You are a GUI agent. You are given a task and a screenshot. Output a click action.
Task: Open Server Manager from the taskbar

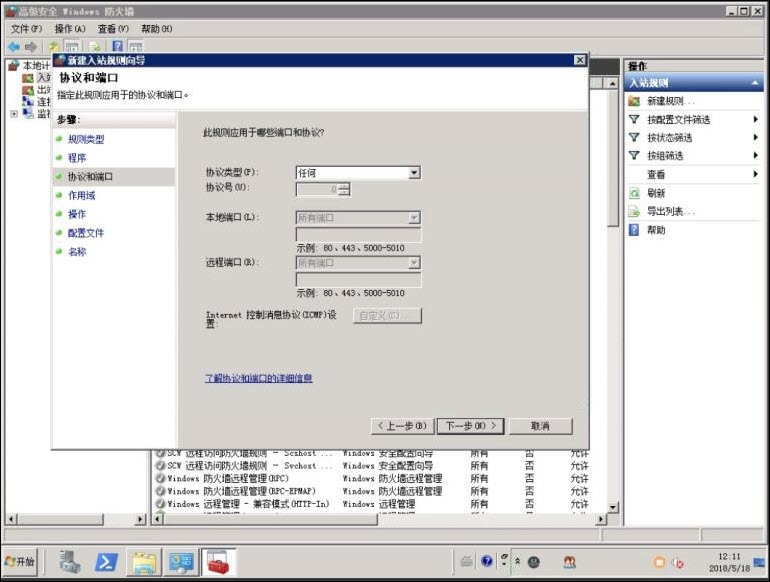(70, 562)
